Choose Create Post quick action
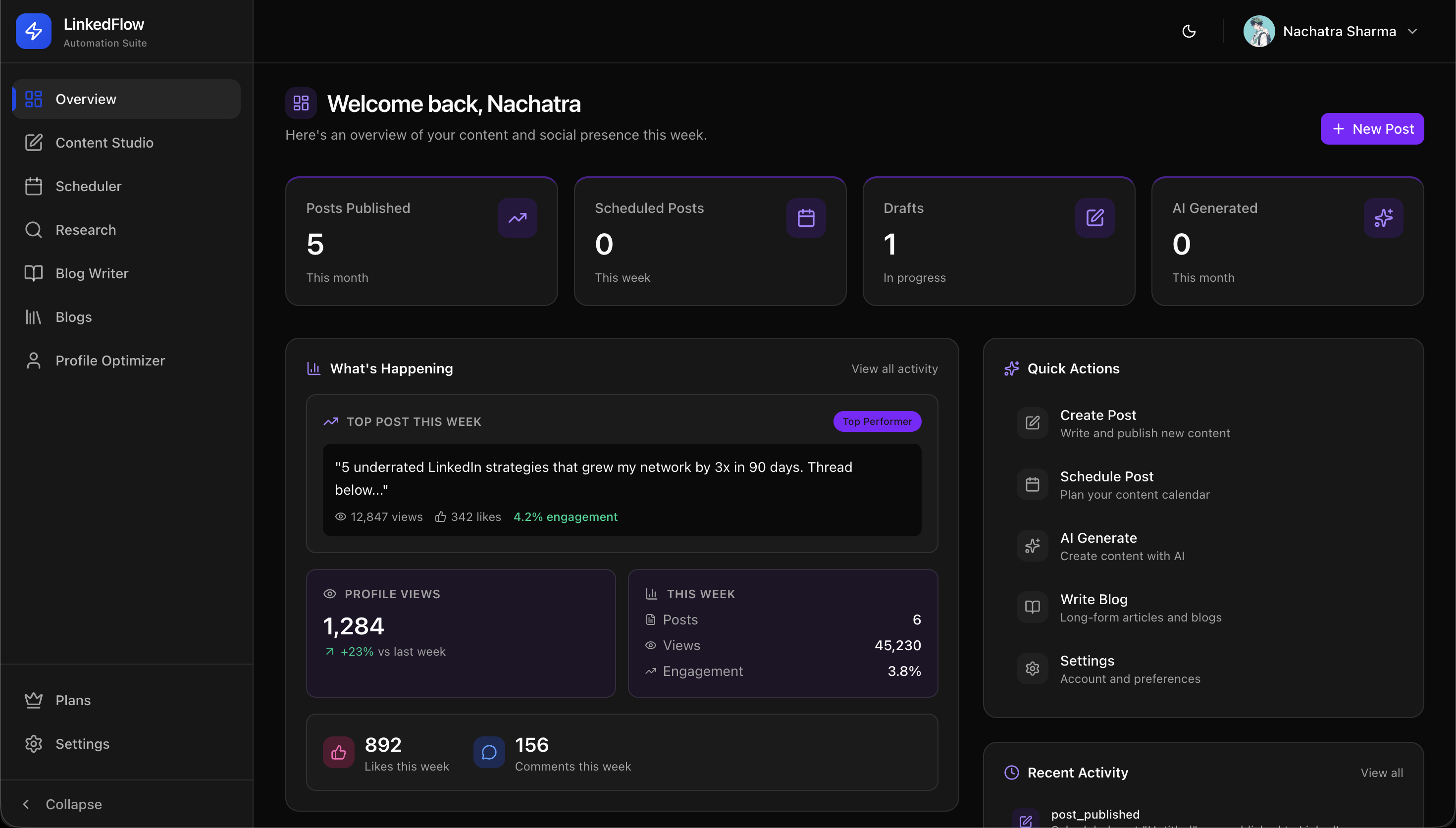The height and width of the screenshot is (828, 1456). [1203, 423]
